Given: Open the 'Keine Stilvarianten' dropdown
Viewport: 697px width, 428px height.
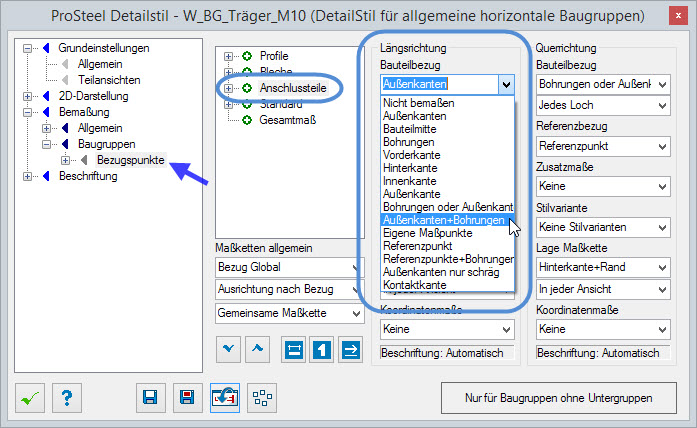Looking at the screenshot, I should click(603, 227).
